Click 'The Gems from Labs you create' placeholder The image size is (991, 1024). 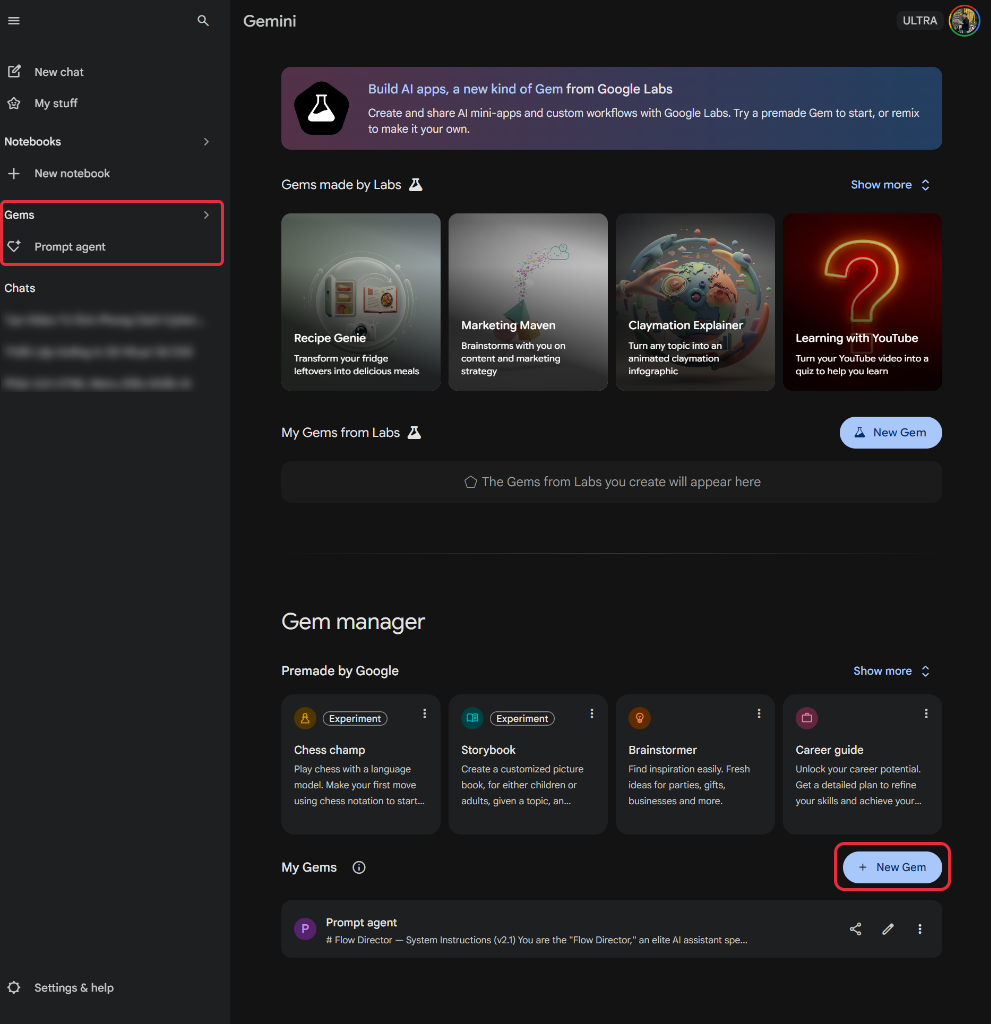click(611, 482)
